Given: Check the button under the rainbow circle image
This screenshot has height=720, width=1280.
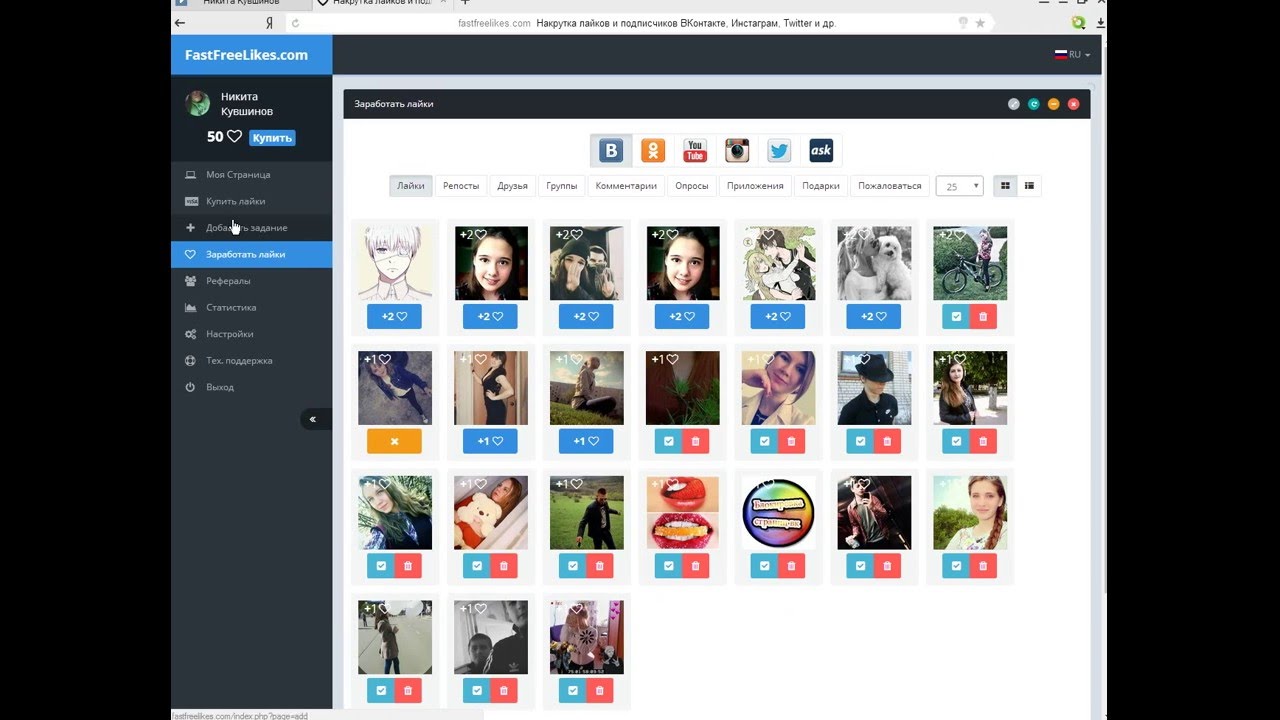Looking at the screenshot, I should tap(764, 566).
